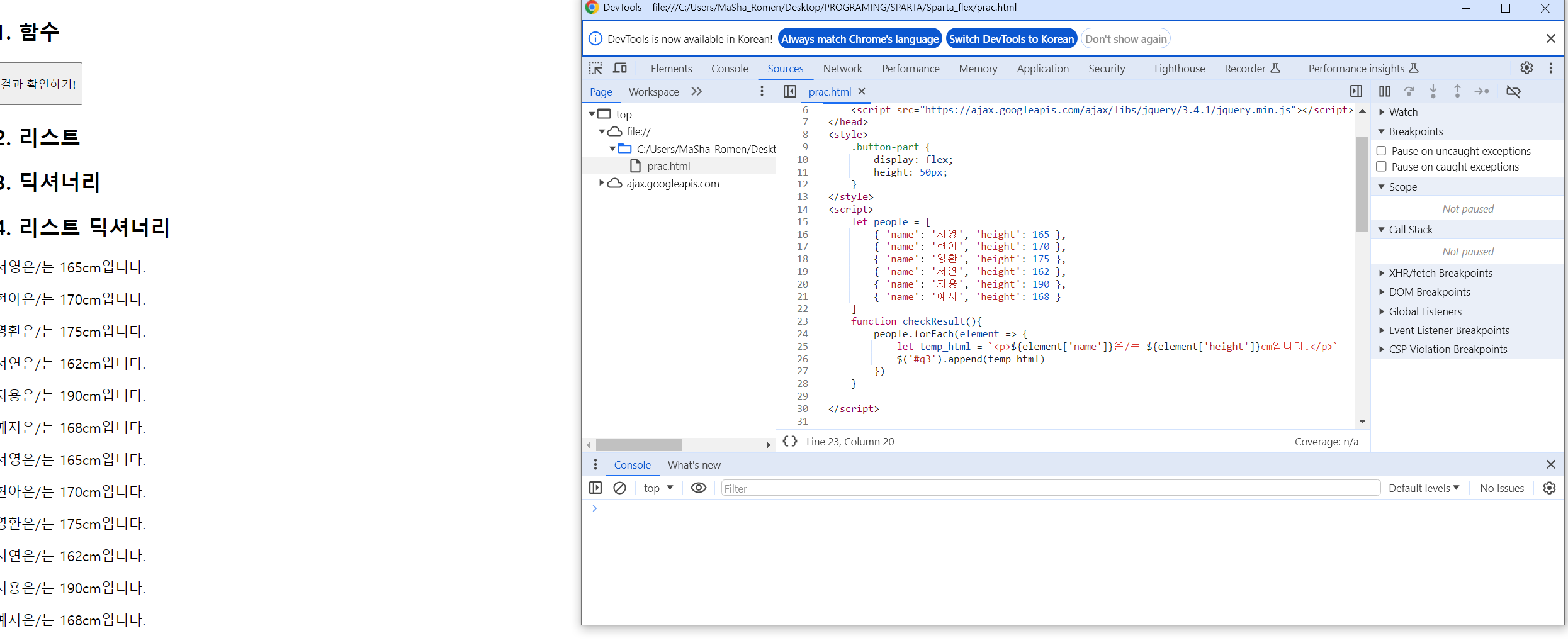Open the Performance tab
The height and width of the screenshot is (643, 1568).
910,69
